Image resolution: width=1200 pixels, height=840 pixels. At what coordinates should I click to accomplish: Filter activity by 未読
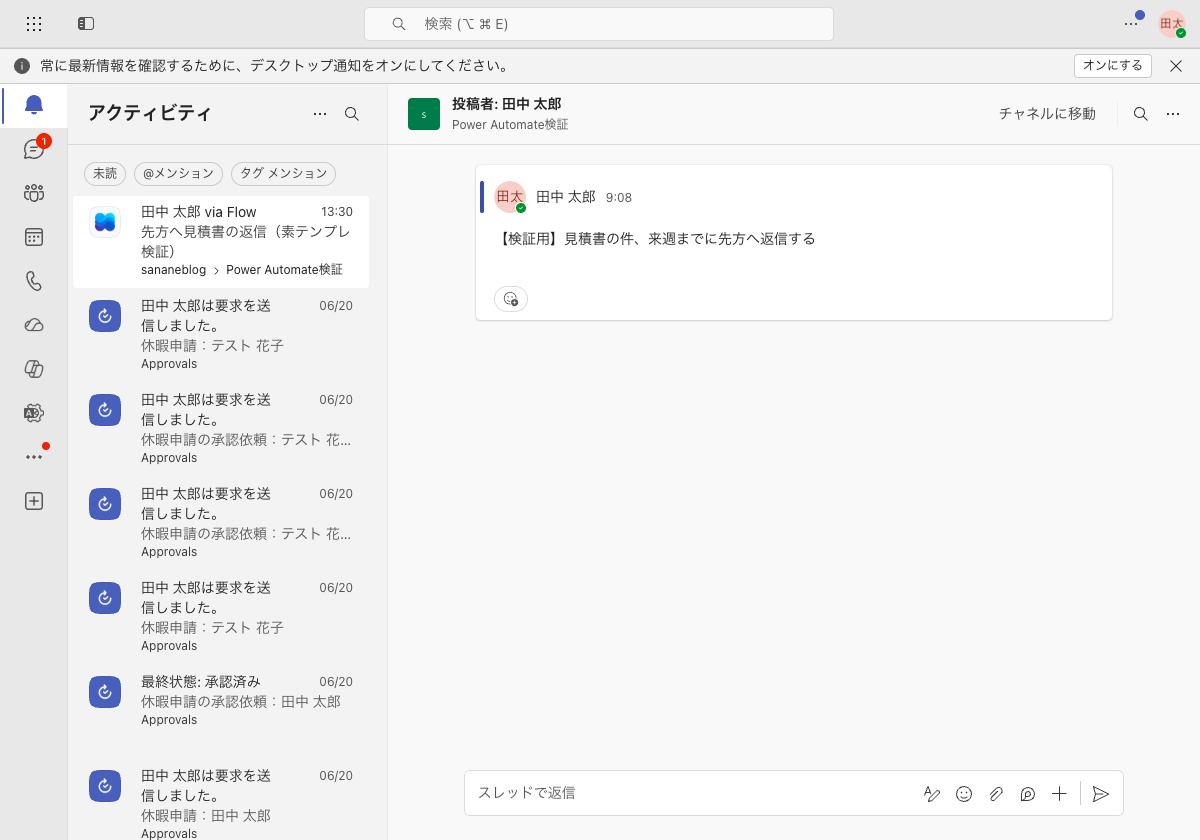tap(105, 173)
